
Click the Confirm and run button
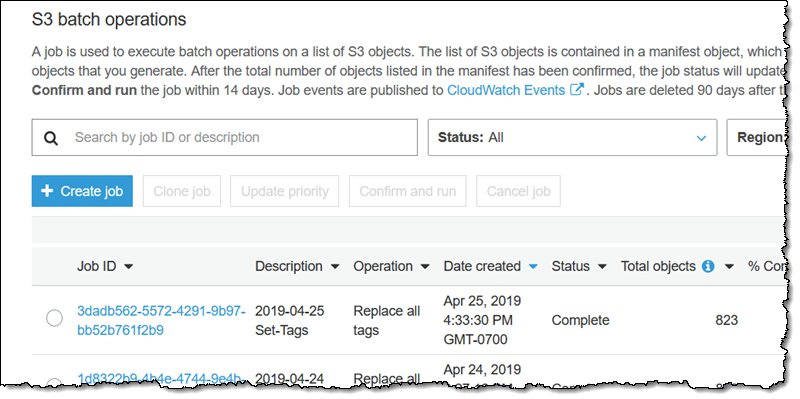[x=408, y=191]
